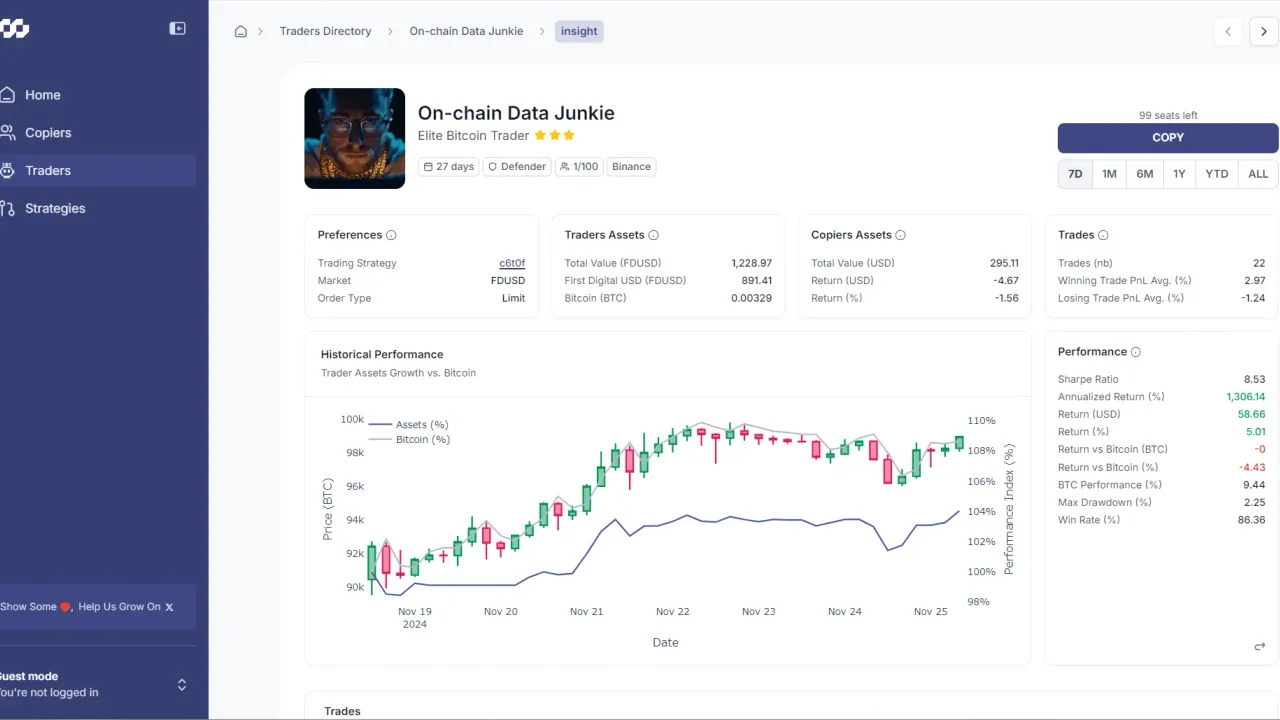Select the 1M time range
Screen dimensions: 1280x720
coord(1109,174)
